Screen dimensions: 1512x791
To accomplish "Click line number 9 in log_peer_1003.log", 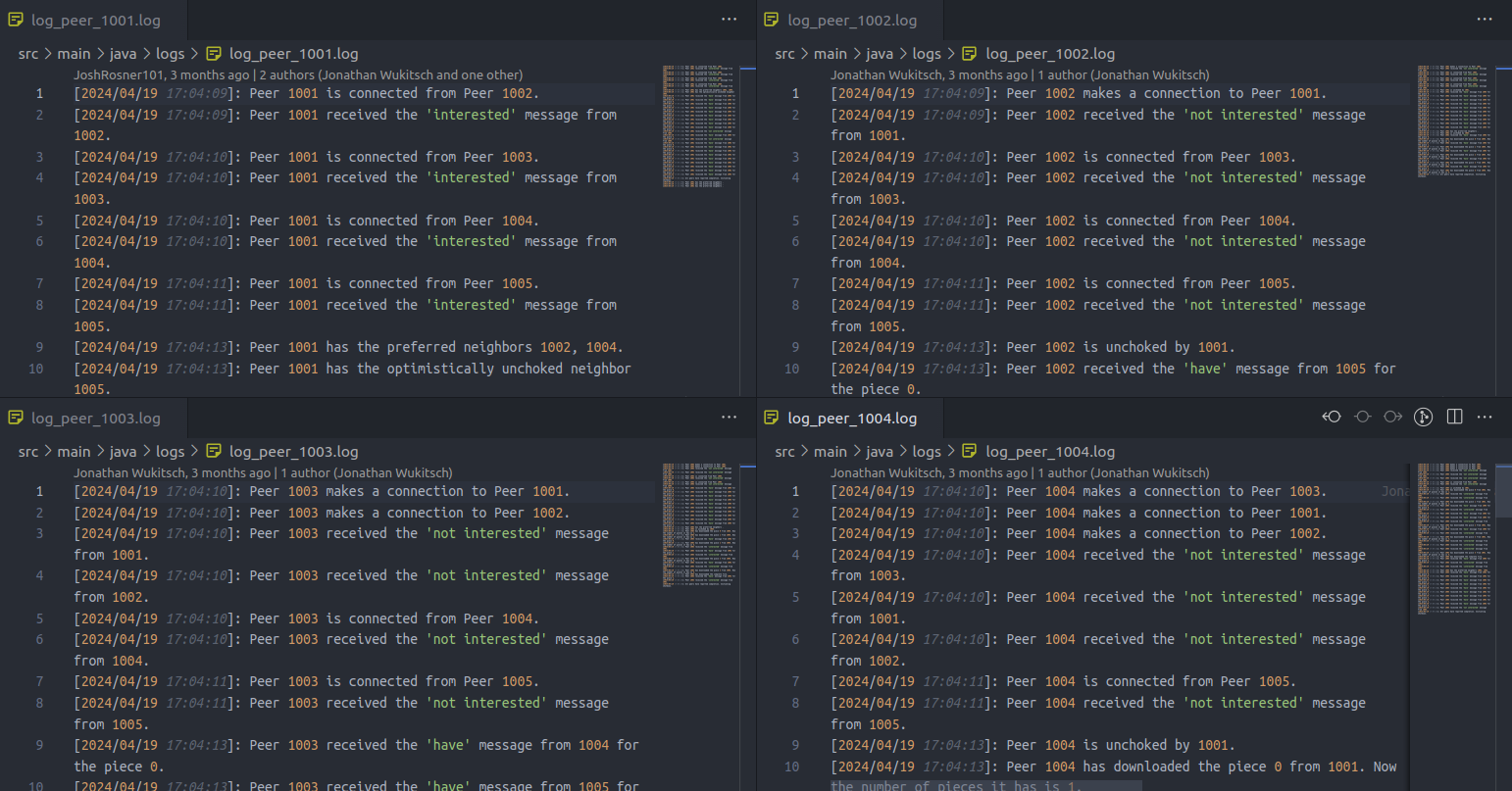I will coord(39,745).
